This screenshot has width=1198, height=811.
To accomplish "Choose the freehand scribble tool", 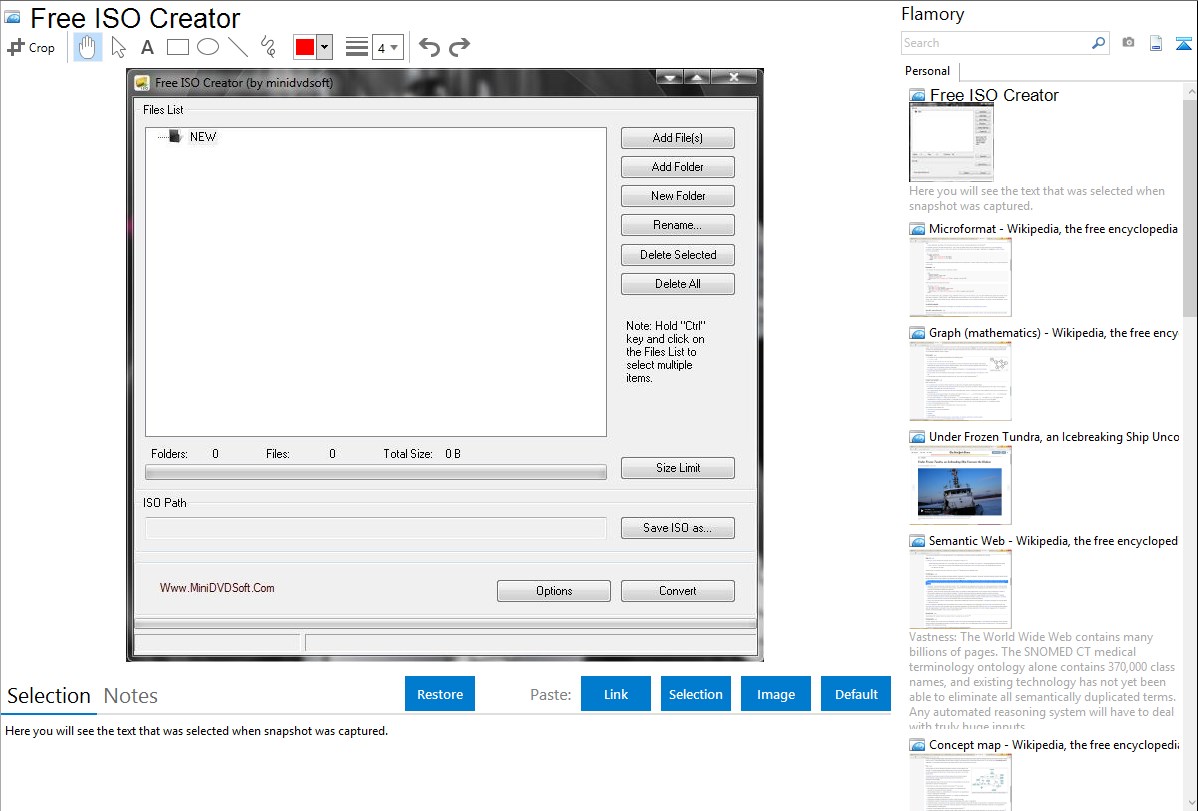I will tap(267, 47).
